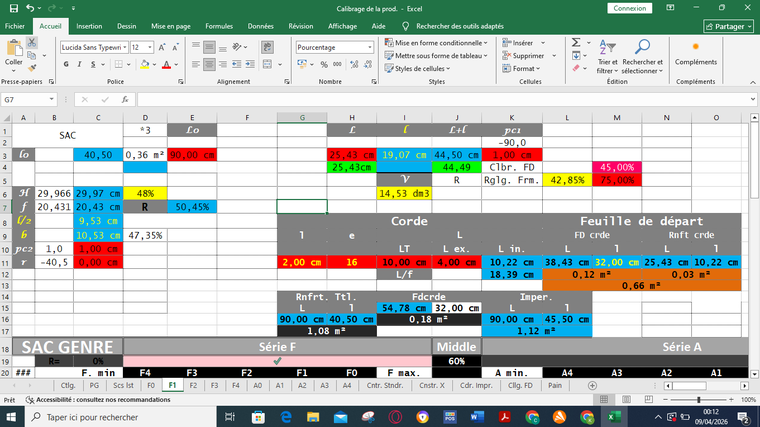Click the Compléments icon
760x427 pixels.
[696, 47]
